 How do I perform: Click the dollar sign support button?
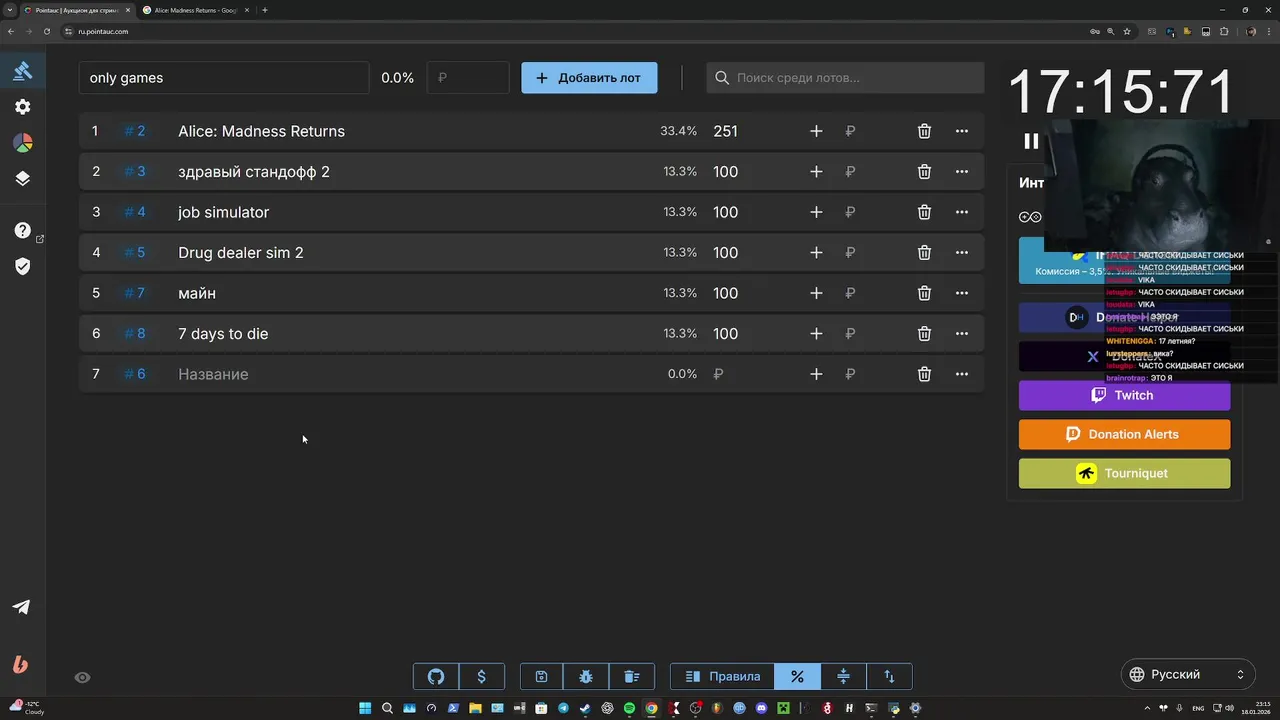coord(481,676)
